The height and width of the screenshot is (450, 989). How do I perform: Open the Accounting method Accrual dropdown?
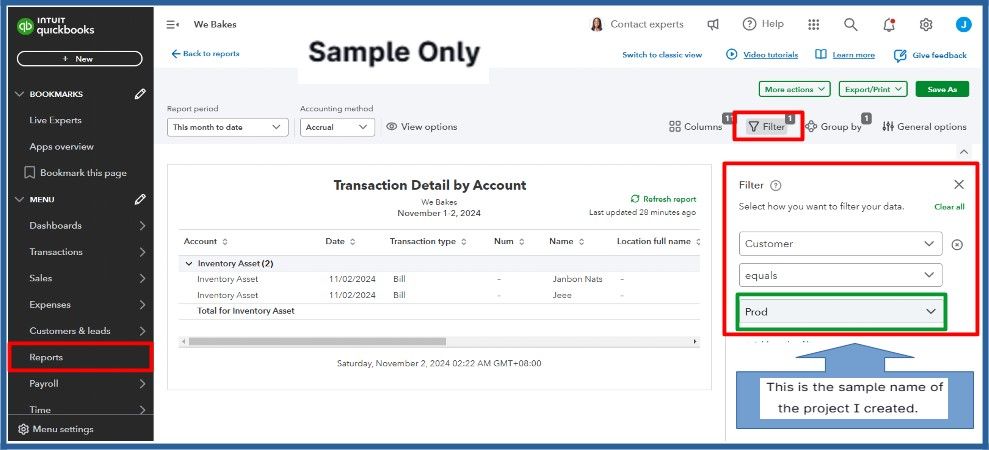tap(337, 127)
